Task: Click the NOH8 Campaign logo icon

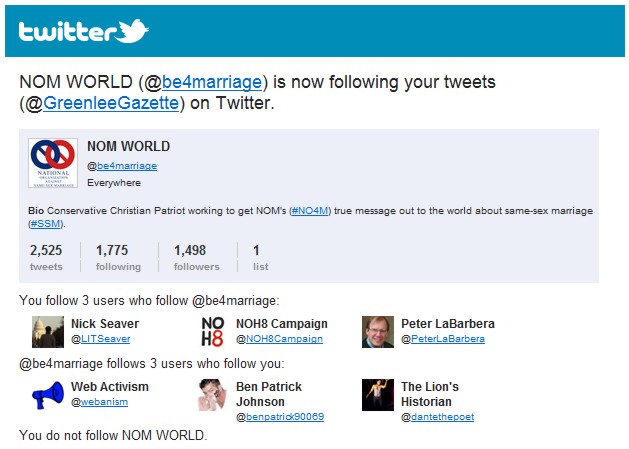Action: pos(213,332)
